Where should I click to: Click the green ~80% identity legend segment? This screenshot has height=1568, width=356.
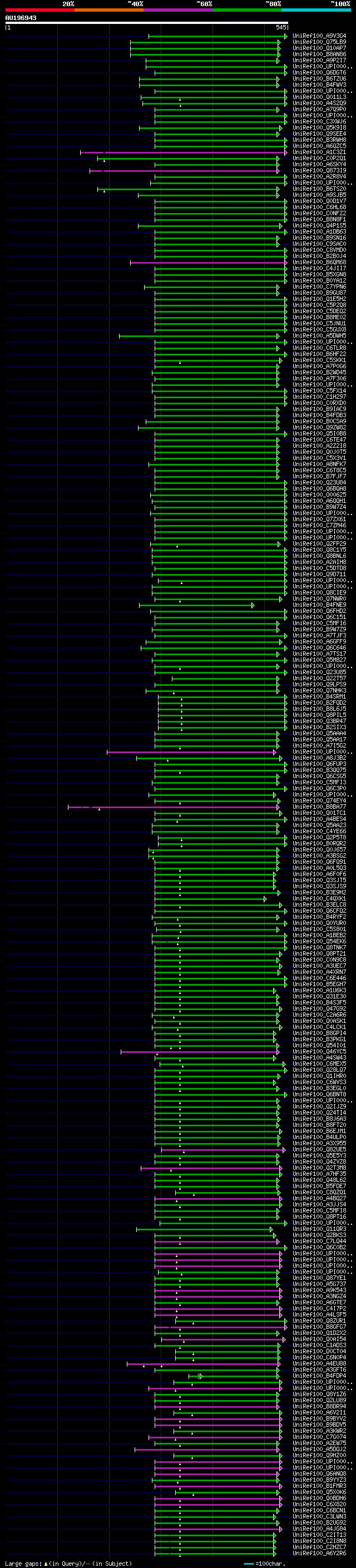(x=247, y=10)
